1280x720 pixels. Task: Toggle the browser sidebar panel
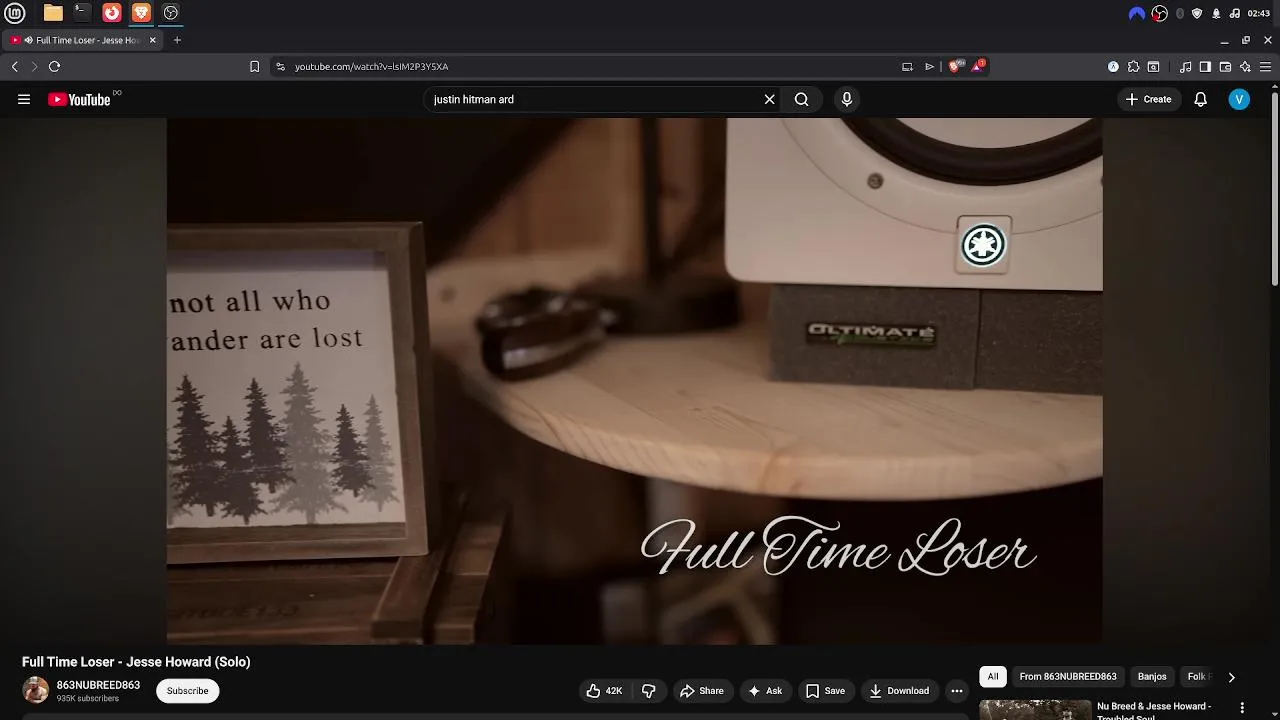click(x=1205, y=66)
